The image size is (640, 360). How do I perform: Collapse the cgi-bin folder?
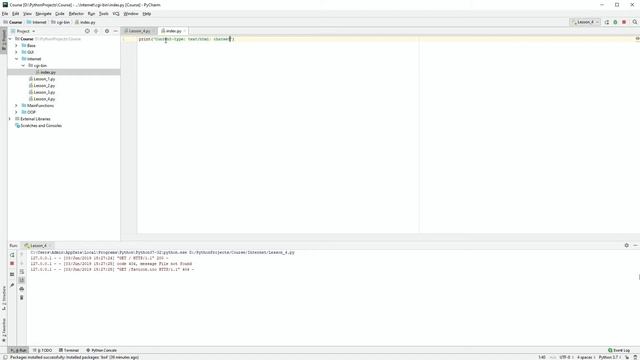(23, 65)
